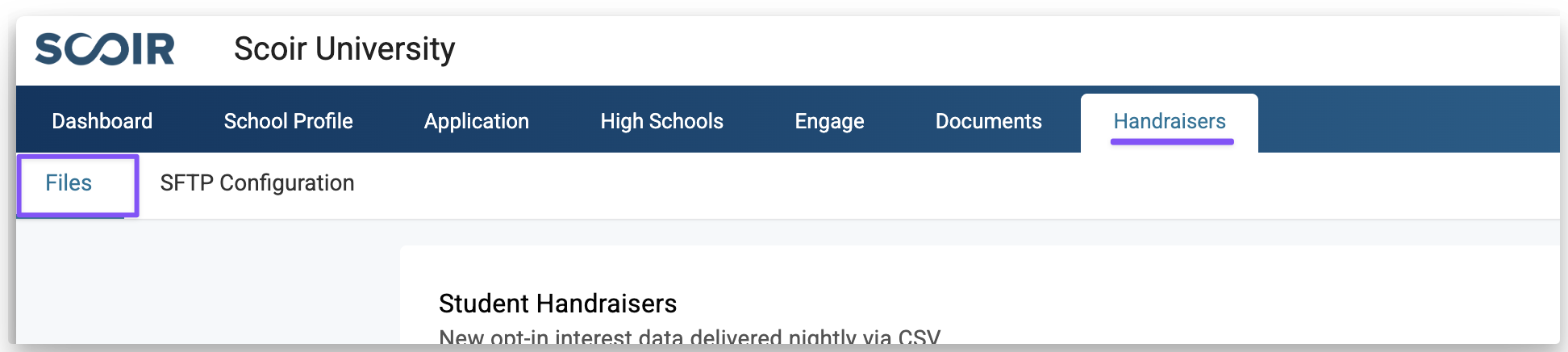This screenshot has height=352, width=1568.
Task: Switch to SFTP Configuration sub-tab
Action: tap(256, 183)
